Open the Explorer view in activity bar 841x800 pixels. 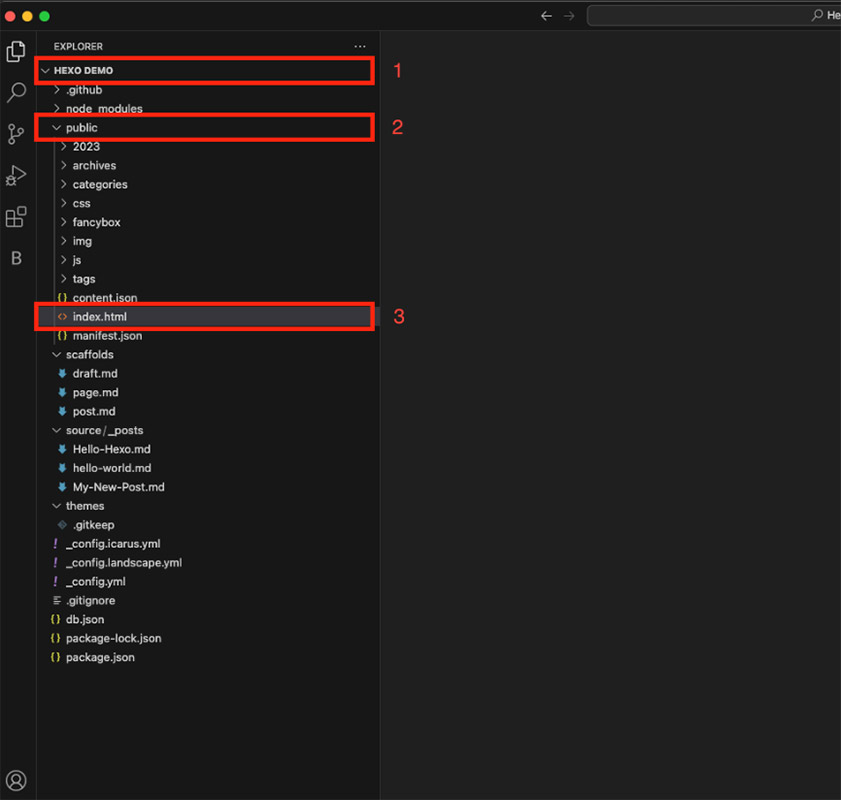(x=16, y=51)
